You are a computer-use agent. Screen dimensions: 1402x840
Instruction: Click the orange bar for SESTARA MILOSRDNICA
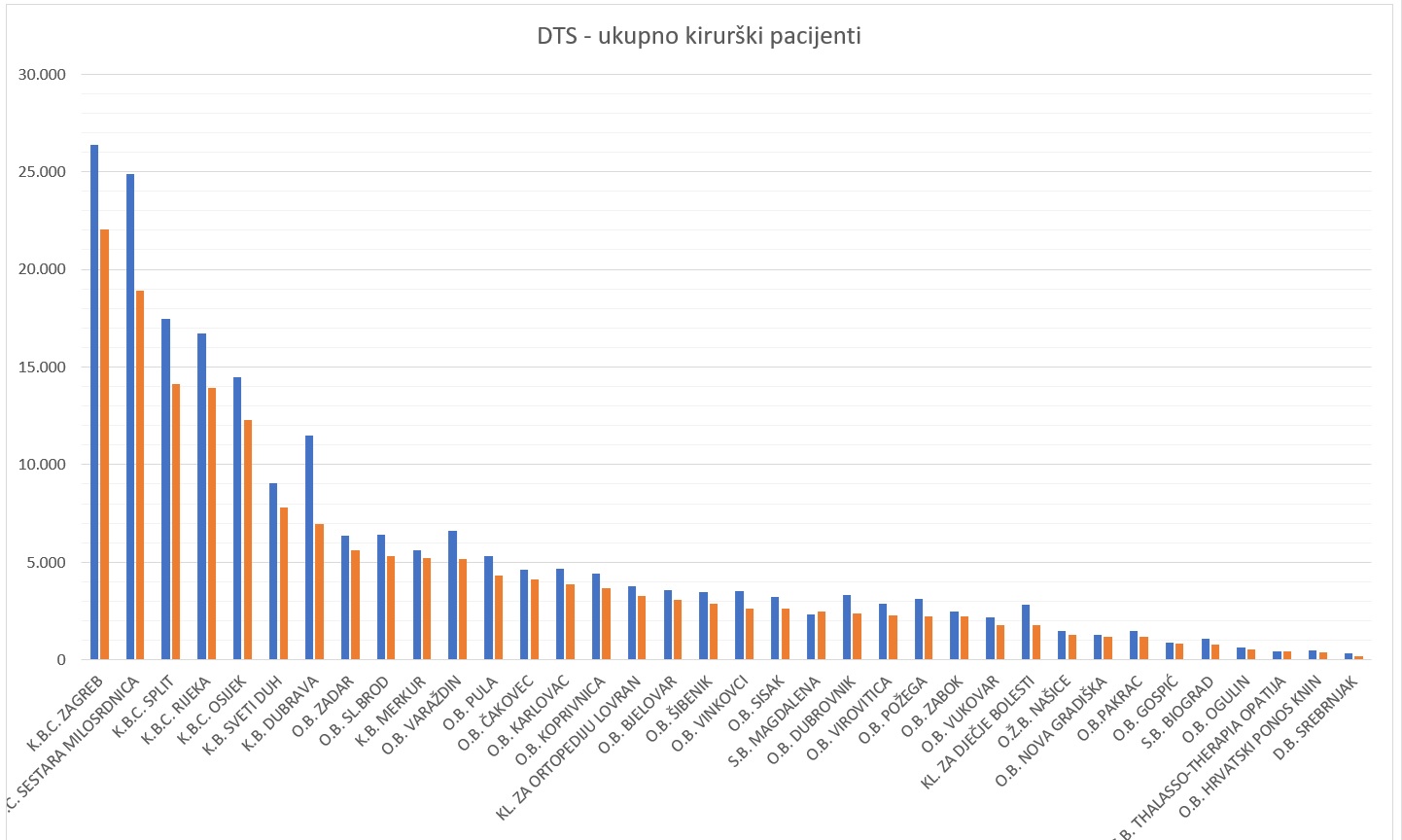click(x=140, y=474)
